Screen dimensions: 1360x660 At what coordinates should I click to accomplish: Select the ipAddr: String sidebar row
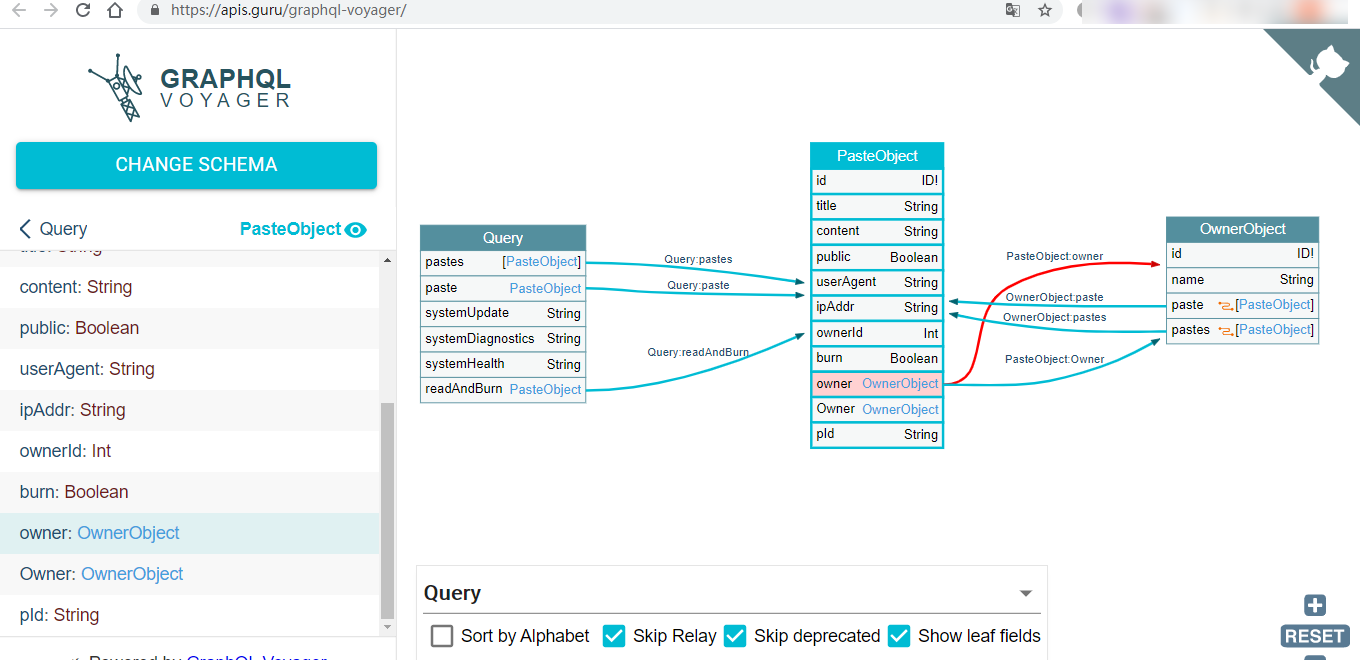190,410
